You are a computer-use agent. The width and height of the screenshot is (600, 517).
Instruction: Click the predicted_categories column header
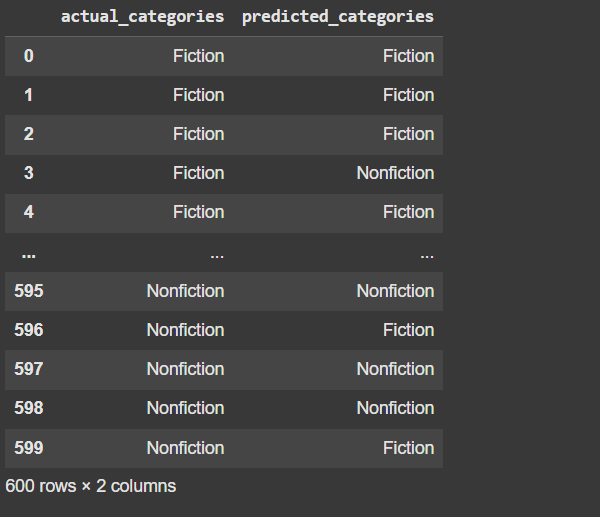[338, 17]
